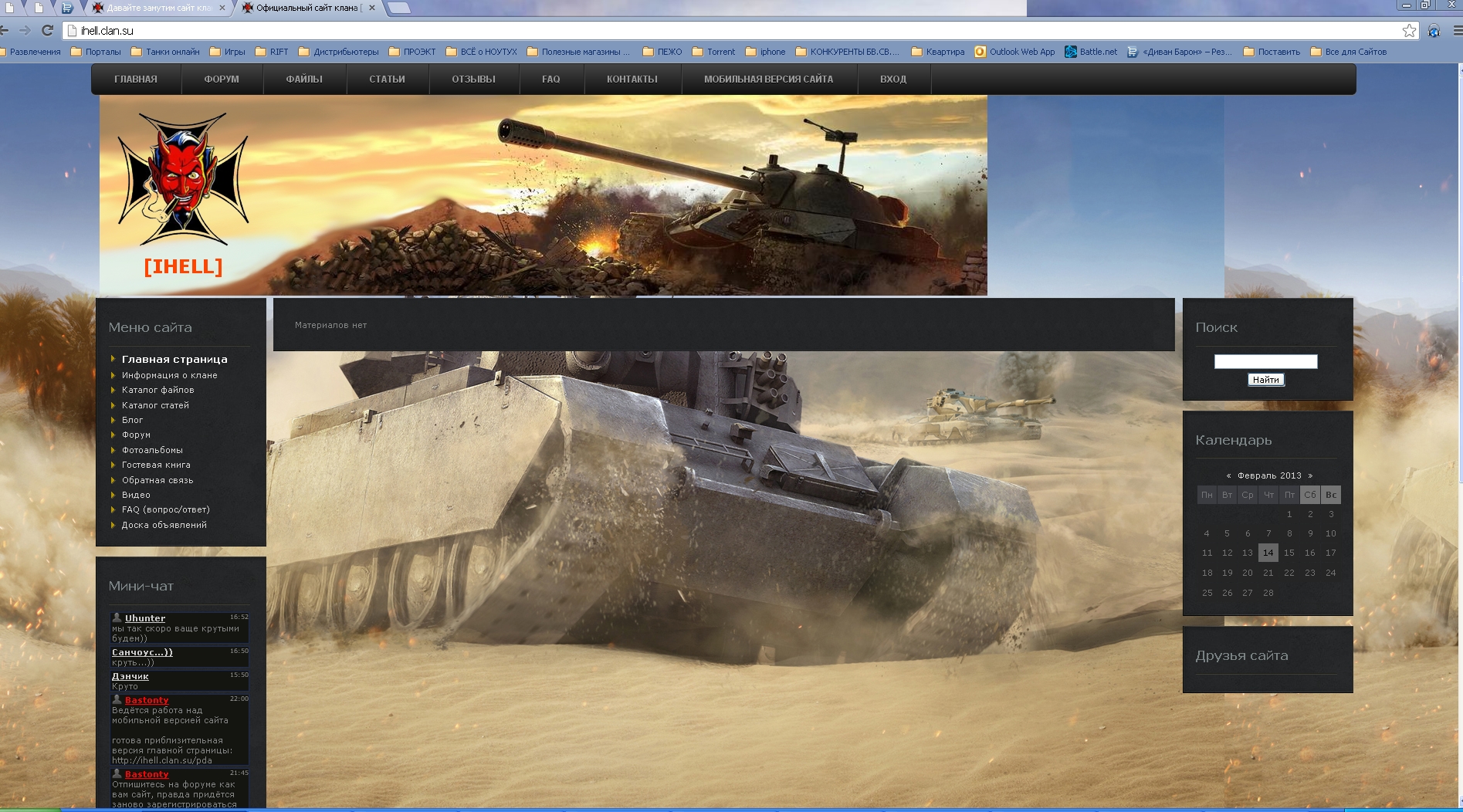Open the RIFT bookmarks folder
This screenshot has height=812, width=1463.
click(x=272, y=52)
